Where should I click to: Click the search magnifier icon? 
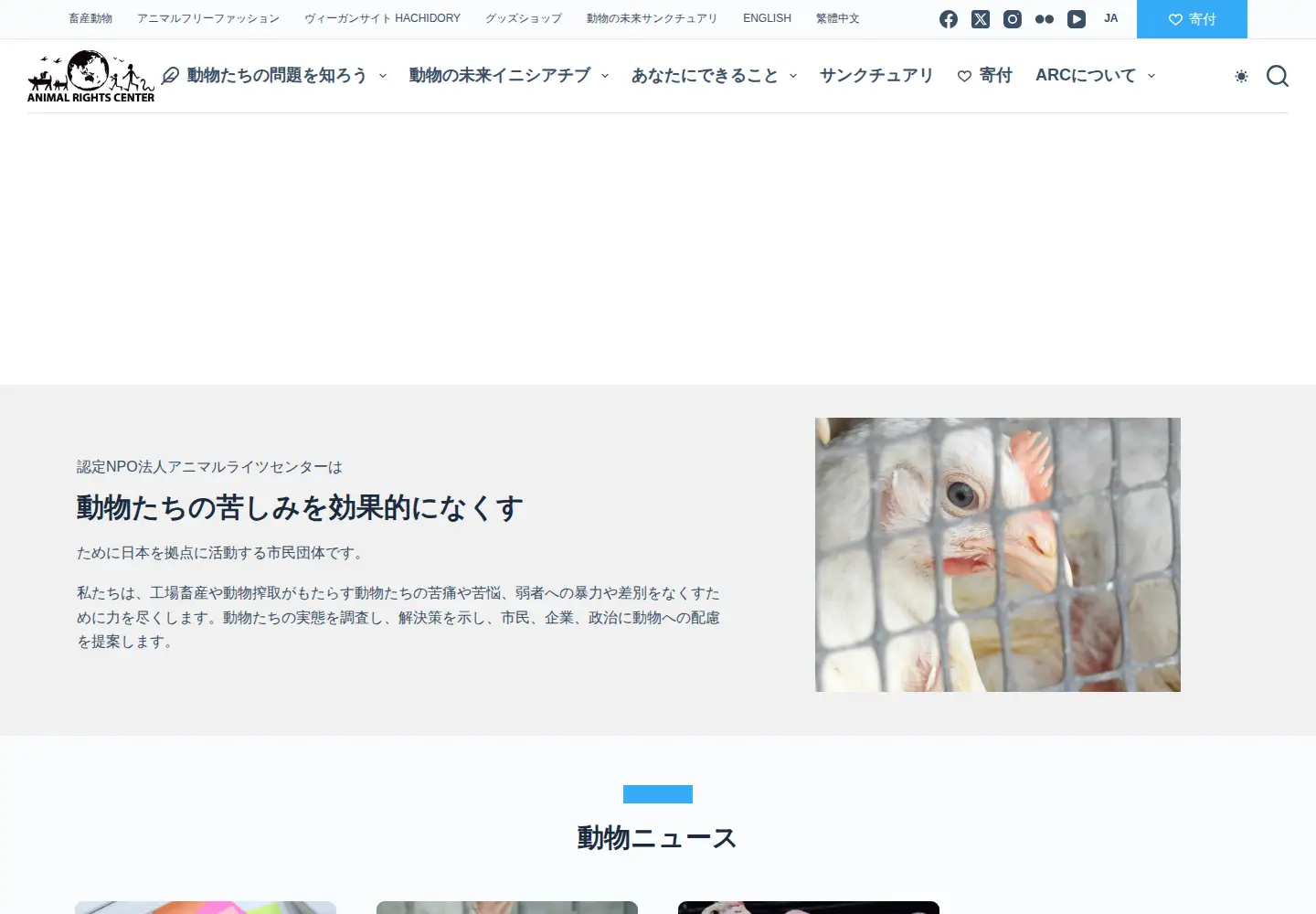[1278, 76]
